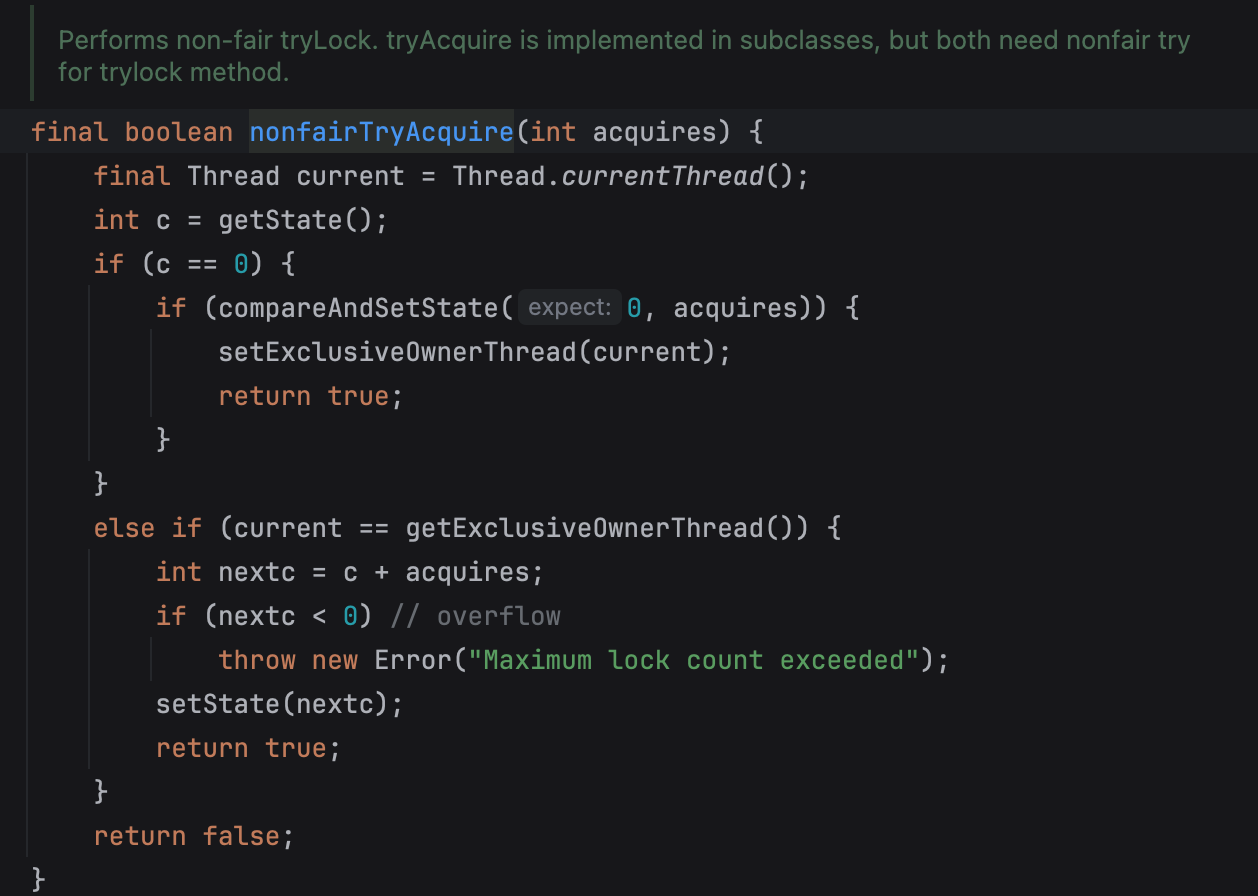Click the "Maximum lock count exceeded" string
1258x896 pixels.
point(700,660)
